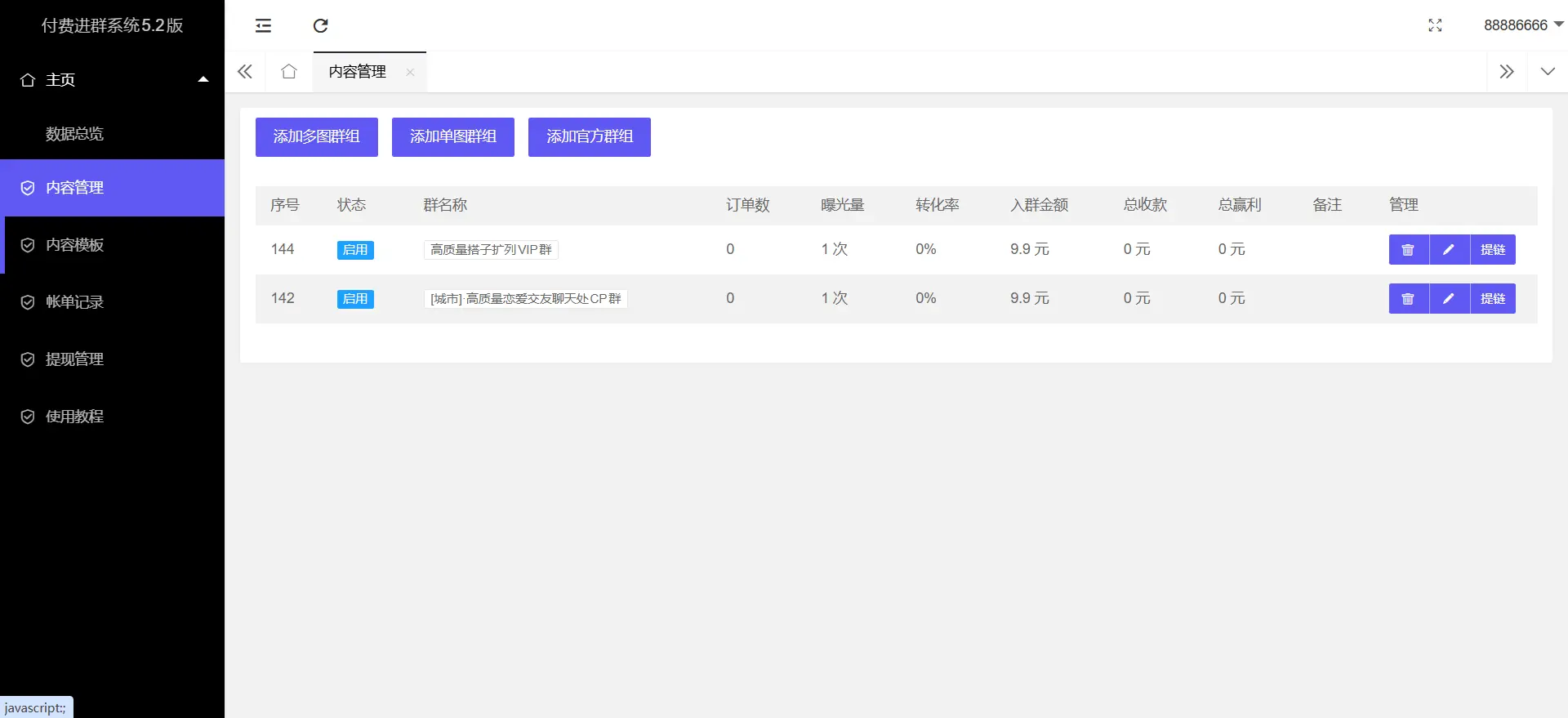The image size is (1568, 718).
Task: Click the refresh icon in the top bar
Action: click(x=320, y=26)
